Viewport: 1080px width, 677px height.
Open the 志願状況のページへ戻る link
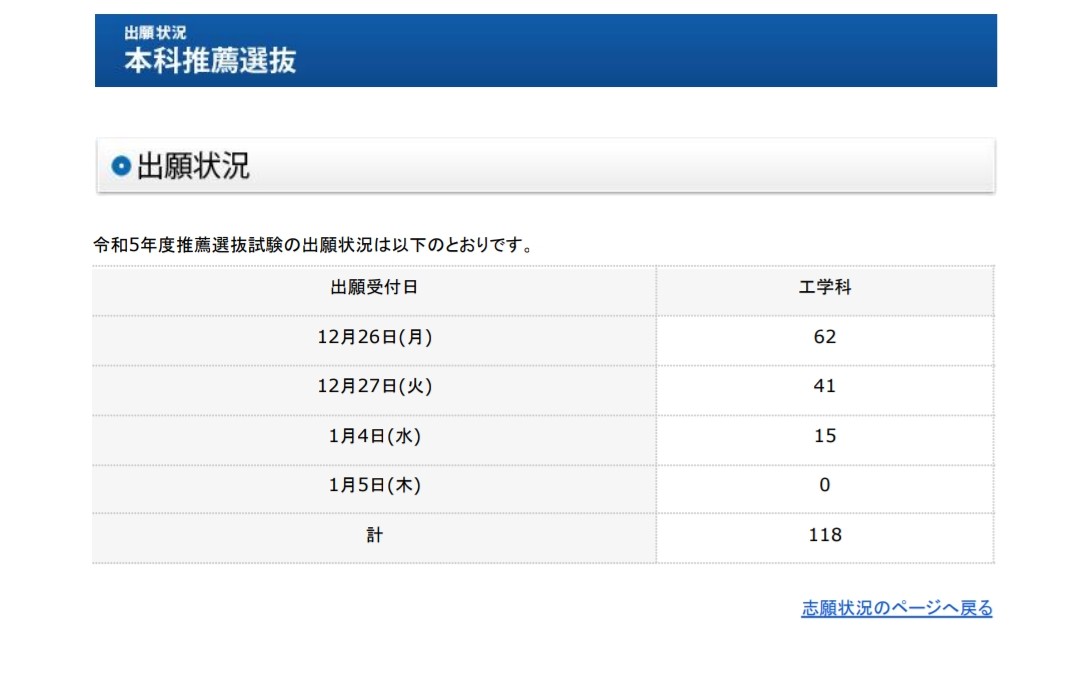pos(896,608)
